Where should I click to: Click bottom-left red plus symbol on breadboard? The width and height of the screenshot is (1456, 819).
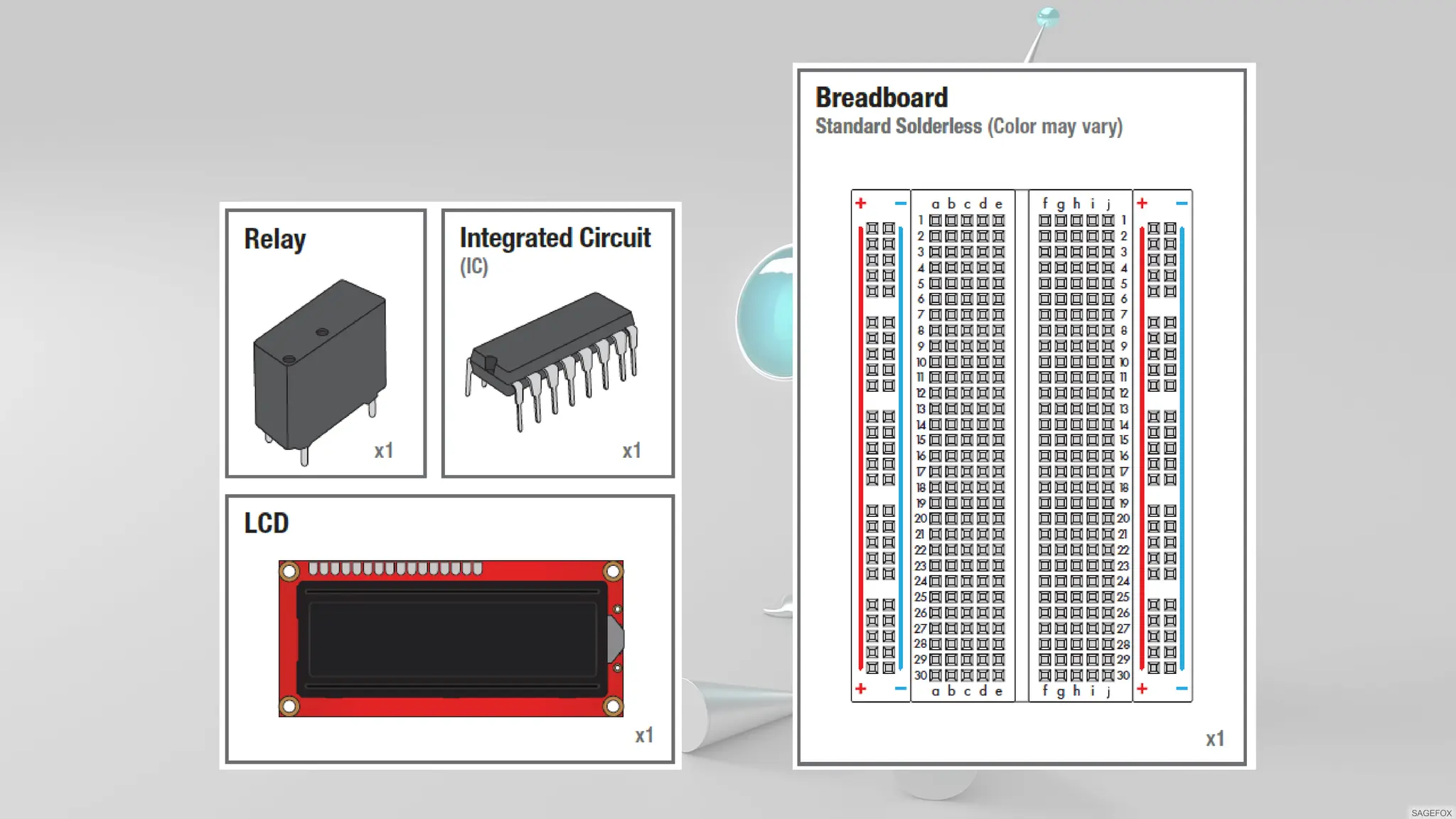[x=861, y=688]
